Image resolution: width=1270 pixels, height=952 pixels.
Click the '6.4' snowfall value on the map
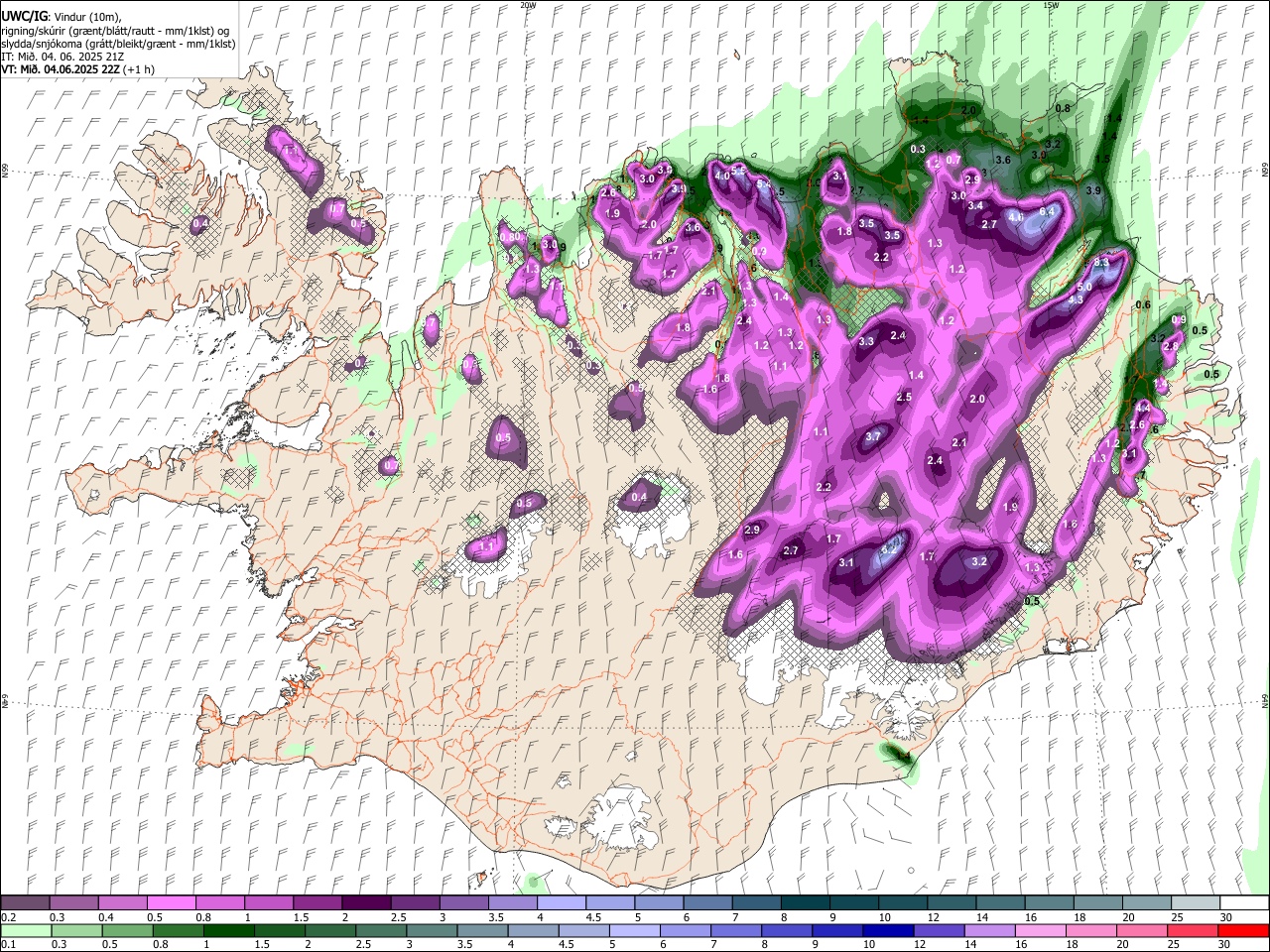(1048, 211)
